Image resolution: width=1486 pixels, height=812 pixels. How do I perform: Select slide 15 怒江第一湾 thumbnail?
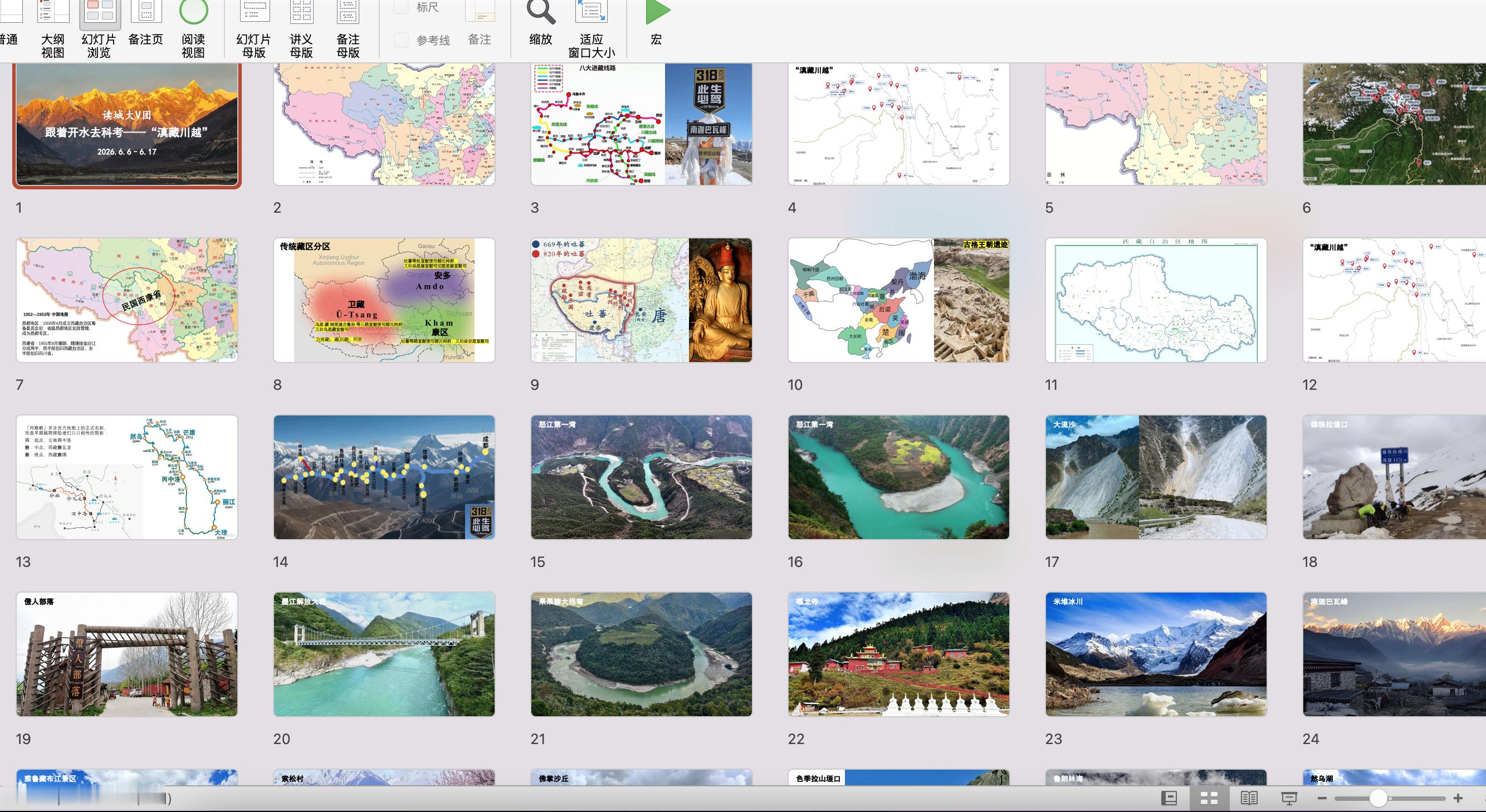pyautogui.click(x=642, y=477)
